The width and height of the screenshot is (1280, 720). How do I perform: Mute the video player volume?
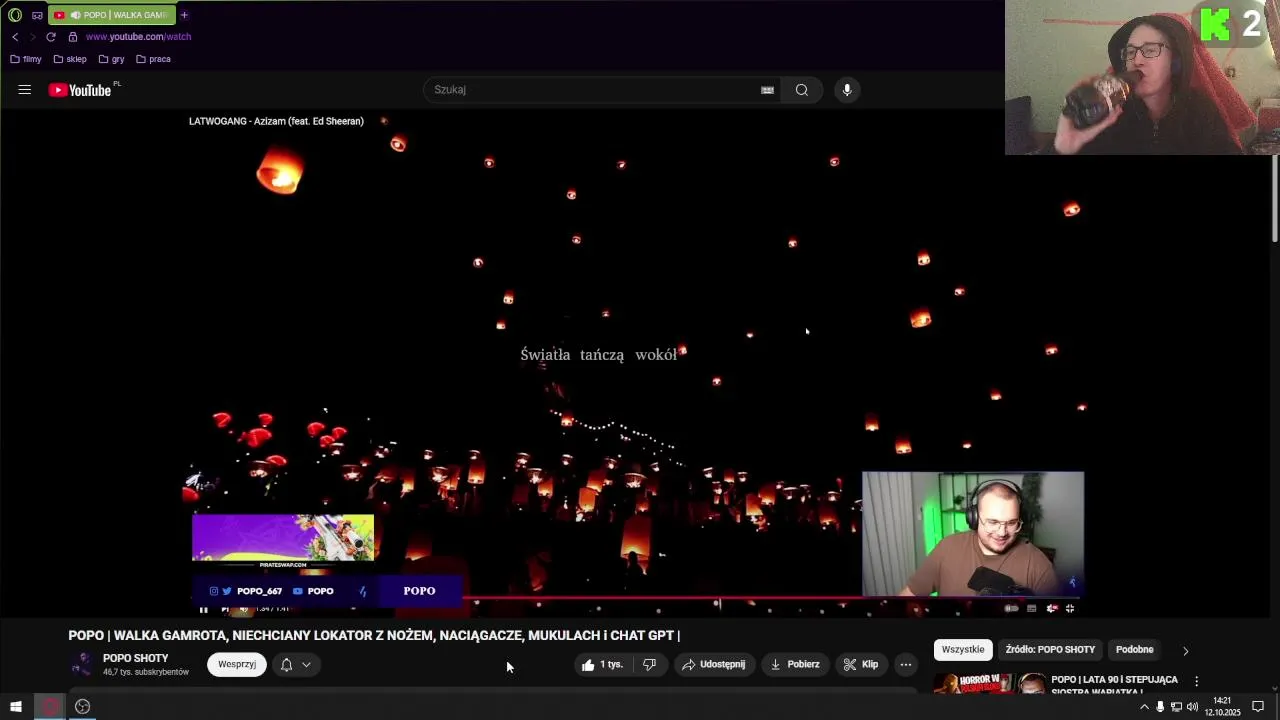pos(243,609)
